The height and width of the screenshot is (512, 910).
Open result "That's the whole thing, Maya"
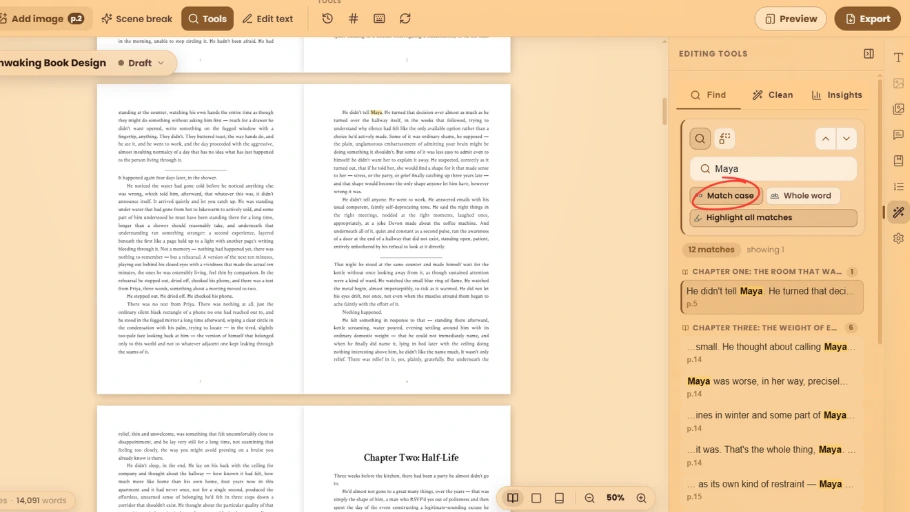[x=772, y=455]
